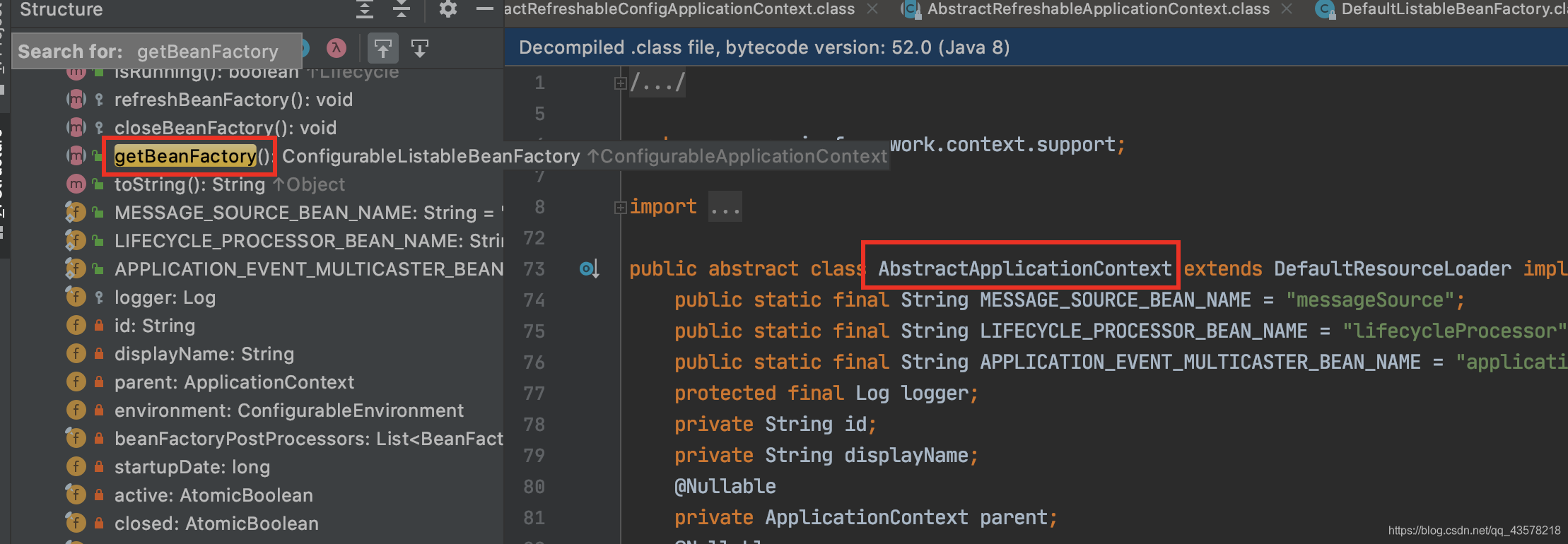Toggle Autoscroll from Source button

(420, 49)
